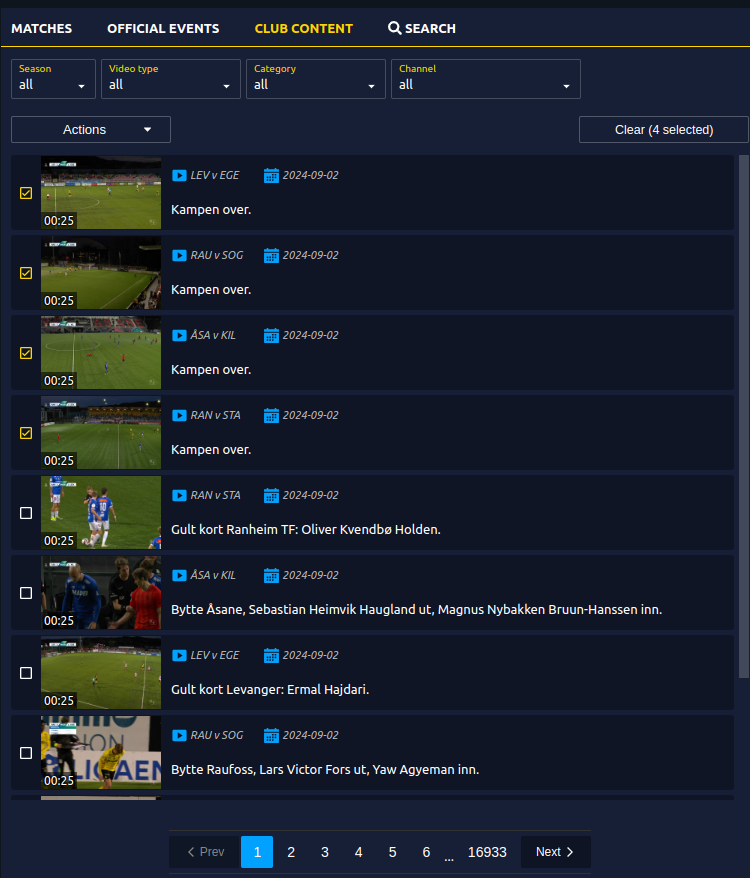Click calendar icon in RAN v STA Kampen over row
Image resolution: width=750 pixels, height=878 pixels.
[271, 415]
